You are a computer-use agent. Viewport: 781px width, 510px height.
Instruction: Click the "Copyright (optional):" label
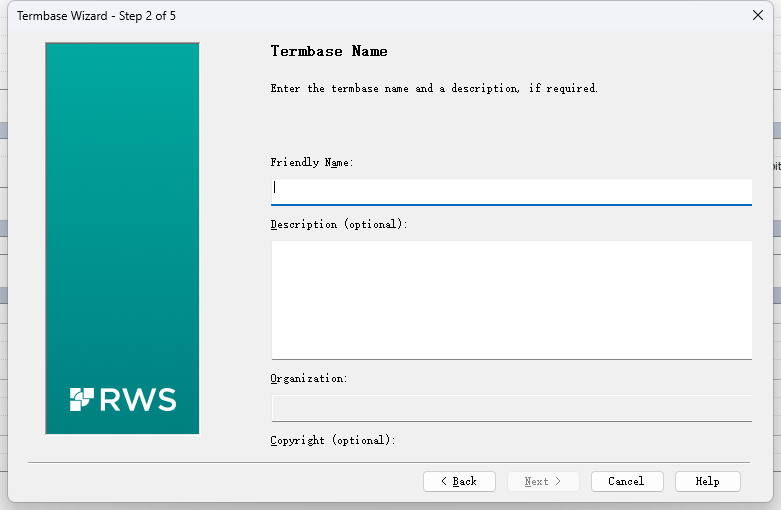click(x=333, y=441)
